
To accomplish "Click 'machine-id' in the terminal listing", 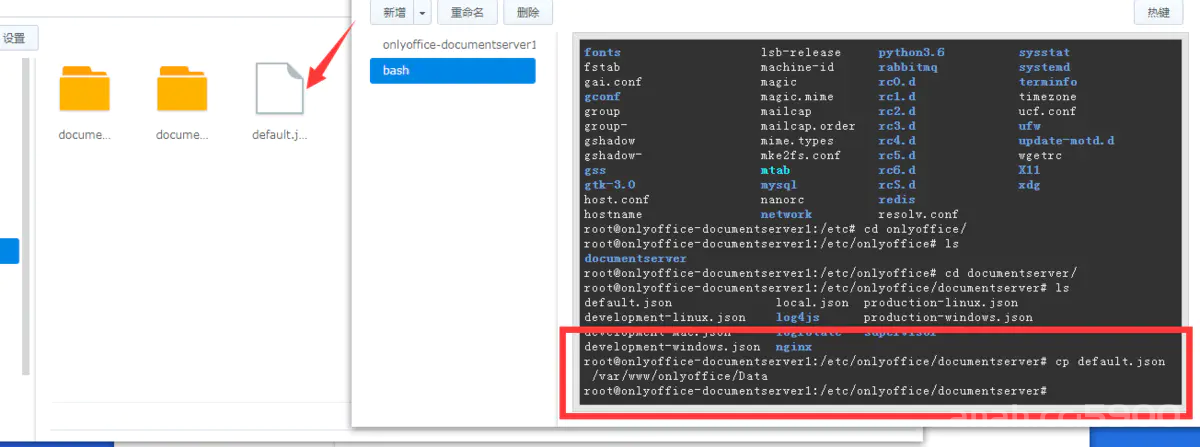I will click(x=797, y=67).
